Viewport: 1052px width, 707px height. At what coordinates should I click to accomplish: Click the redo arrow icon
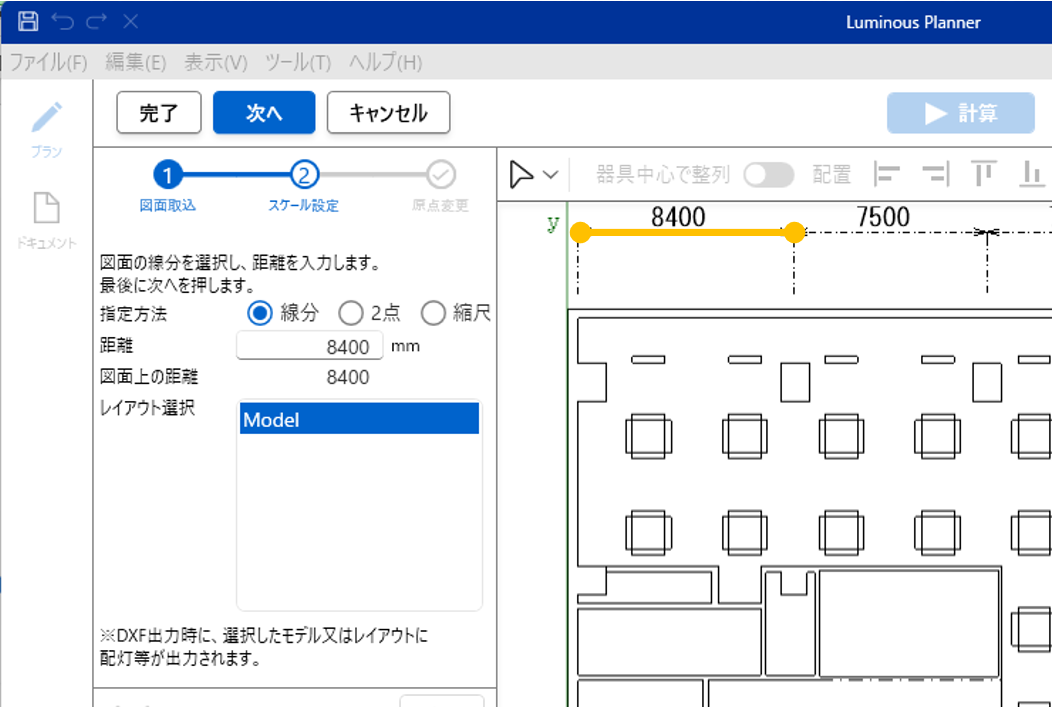pyautogui.click(x=96, y=21)
